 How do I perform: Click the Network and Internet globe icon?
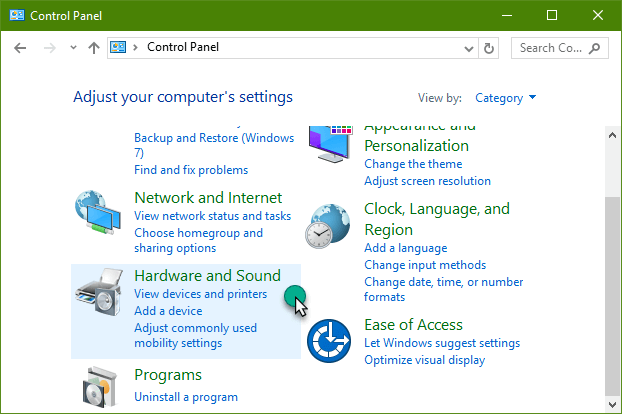point(98,212)
